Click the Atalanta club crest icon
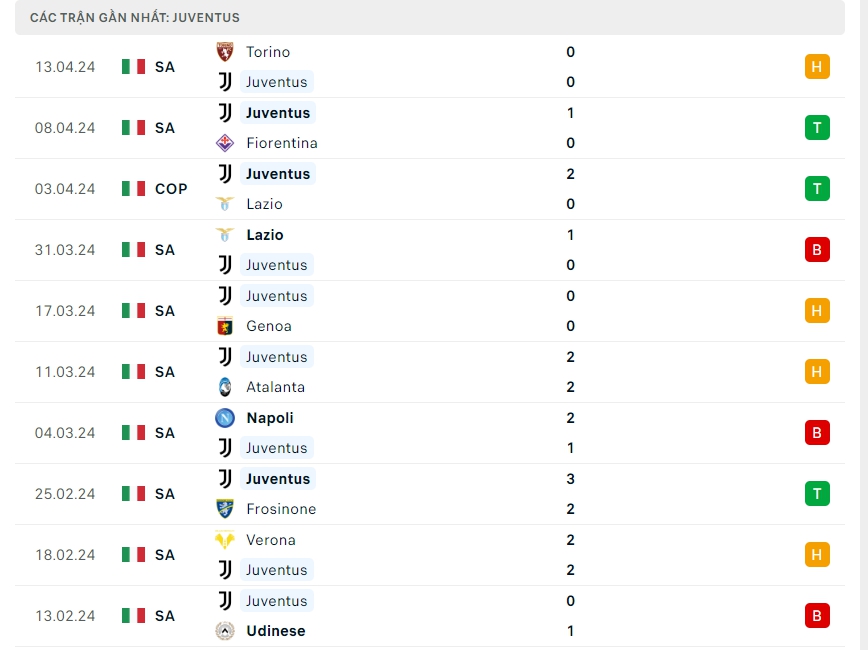Viewport: 868px width, 650px height. (225, 387)
